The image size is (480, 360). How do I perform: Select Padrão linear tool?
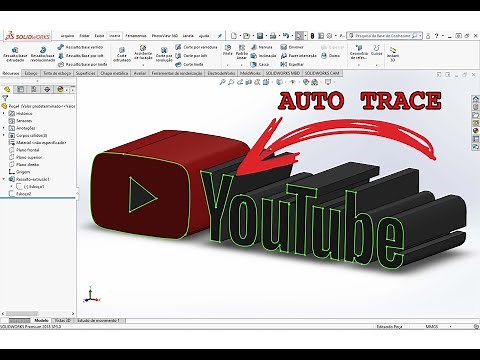[x=242, y=52]
